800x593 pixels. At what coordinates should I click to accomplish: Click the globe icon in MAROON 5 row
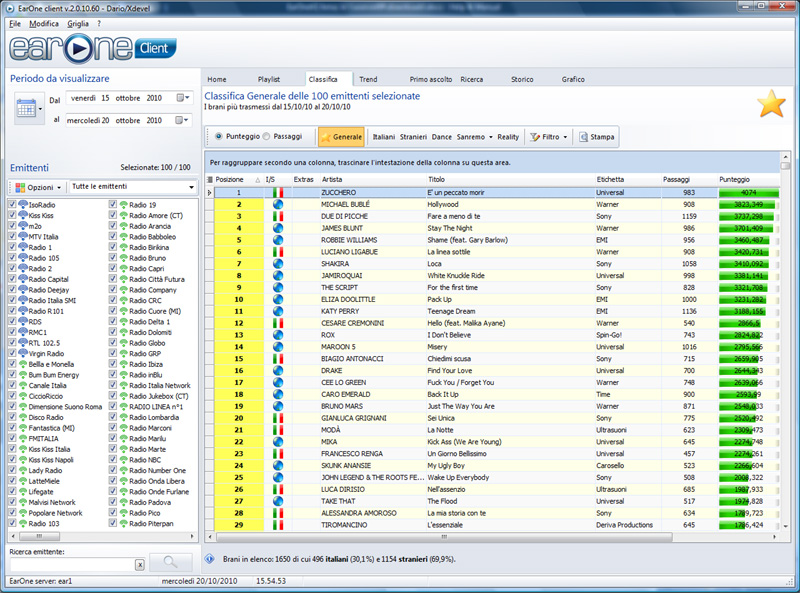tap(278, 347)
